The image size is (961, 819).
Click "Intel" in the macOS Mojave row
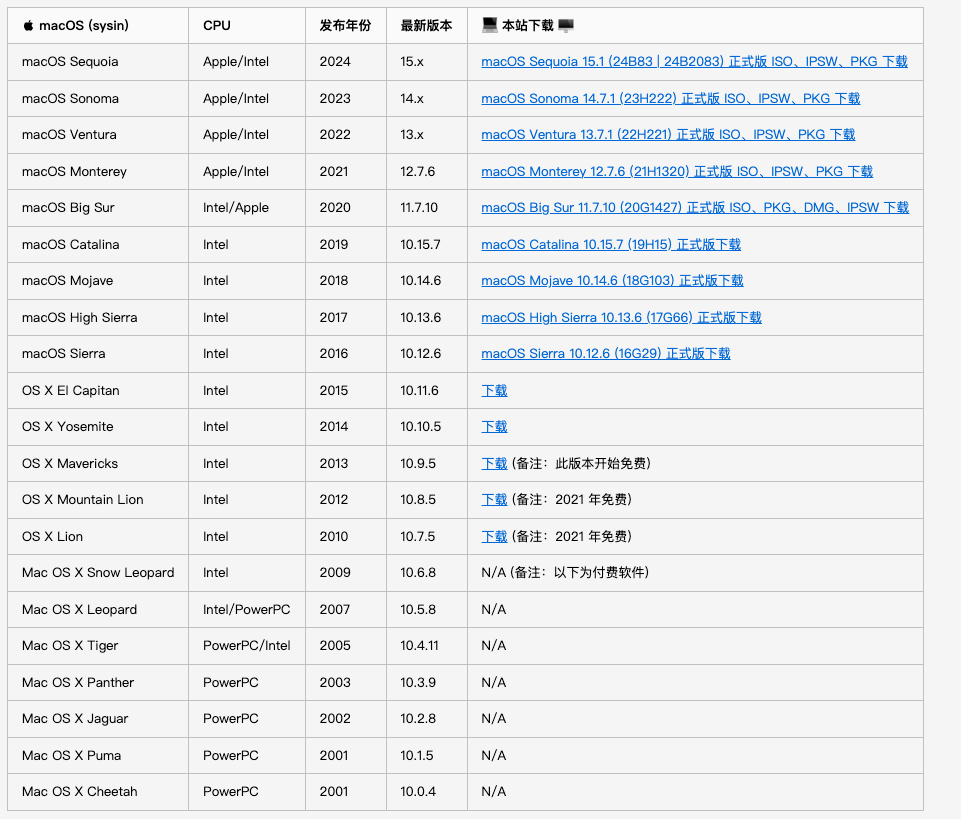point(216,281)
